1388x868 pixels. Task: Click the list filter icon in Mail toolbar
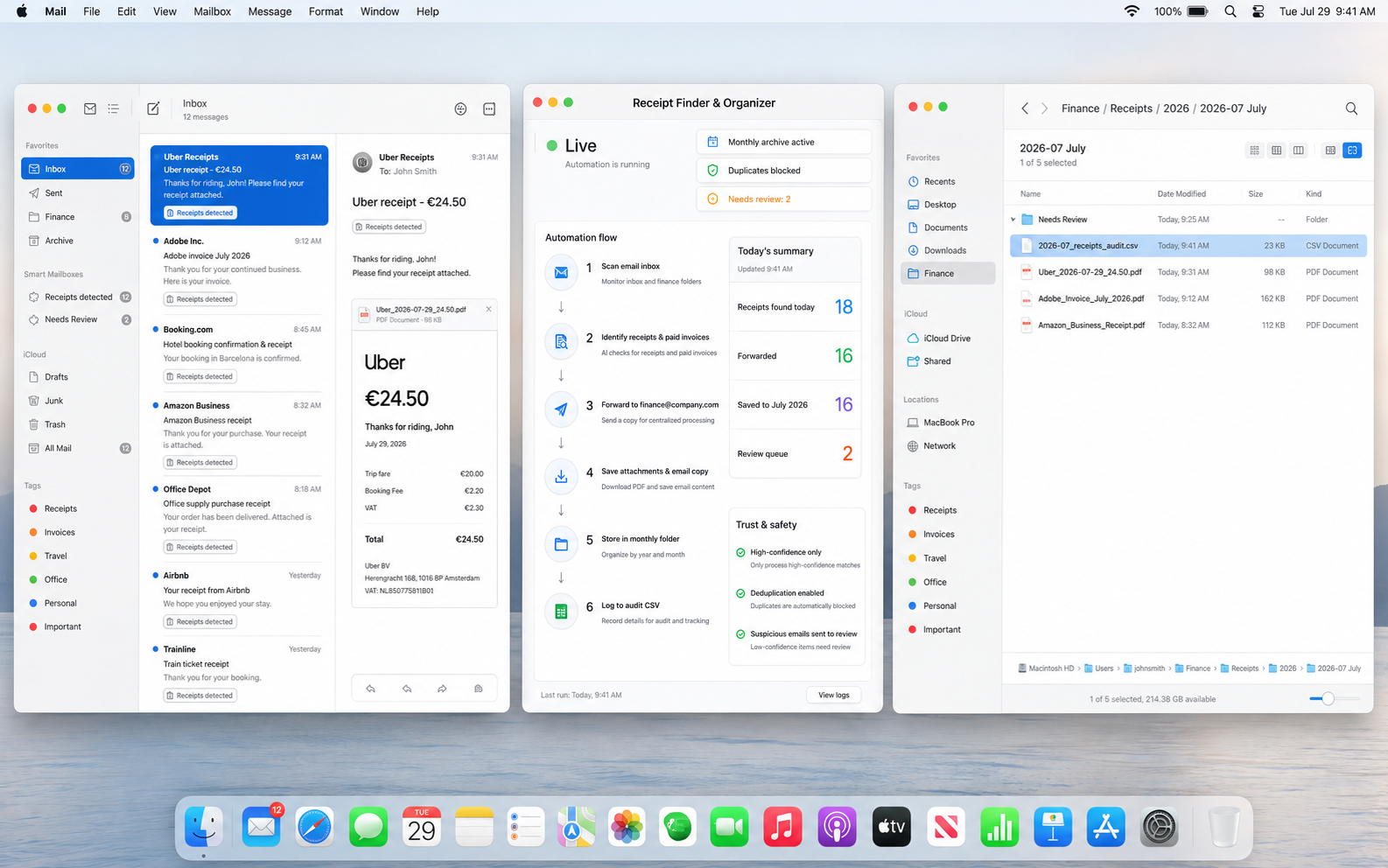coord(114,108)
